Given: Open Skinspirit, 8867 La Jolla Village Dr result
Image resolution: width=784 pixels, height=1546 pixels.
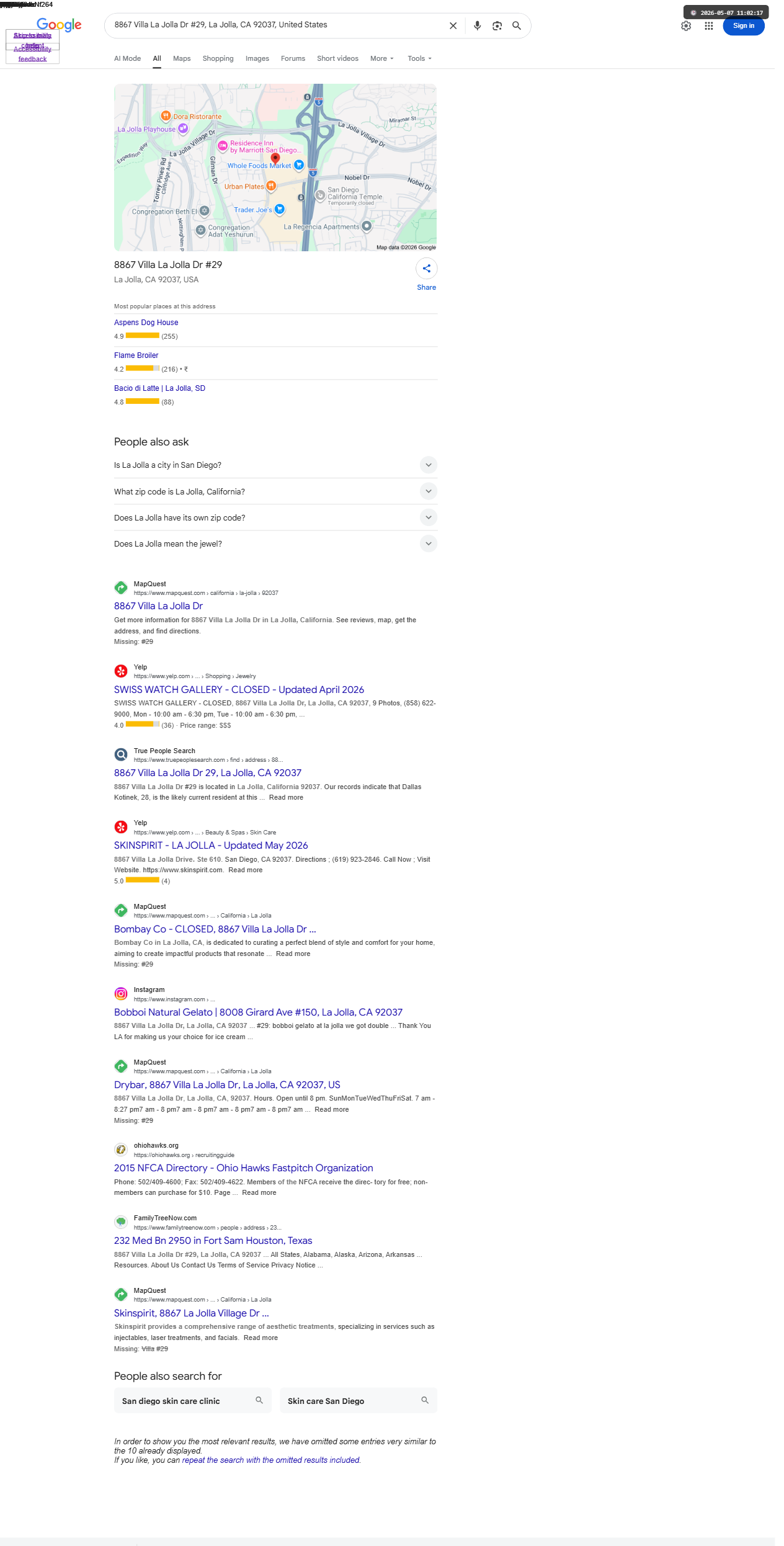Looking at the screenshot, I should tap(191, 1313).
